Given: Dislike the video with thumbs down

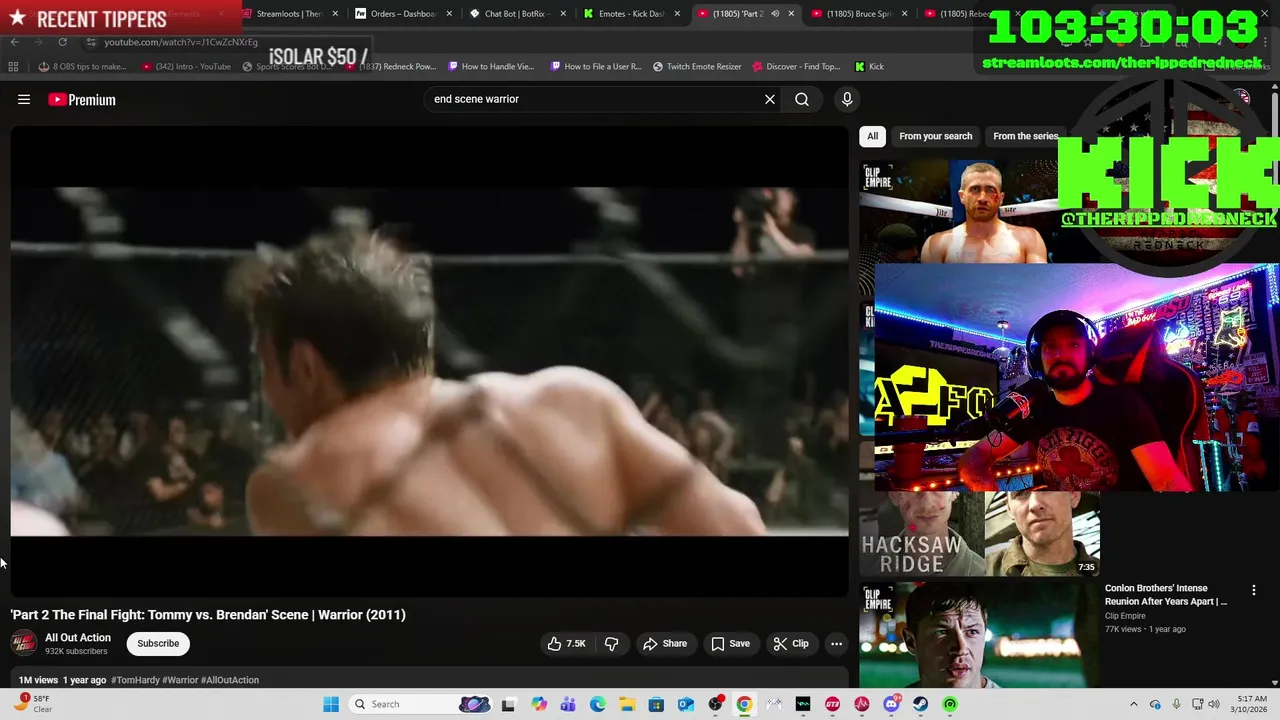Looking at the screenshot, I should point(611,644).
